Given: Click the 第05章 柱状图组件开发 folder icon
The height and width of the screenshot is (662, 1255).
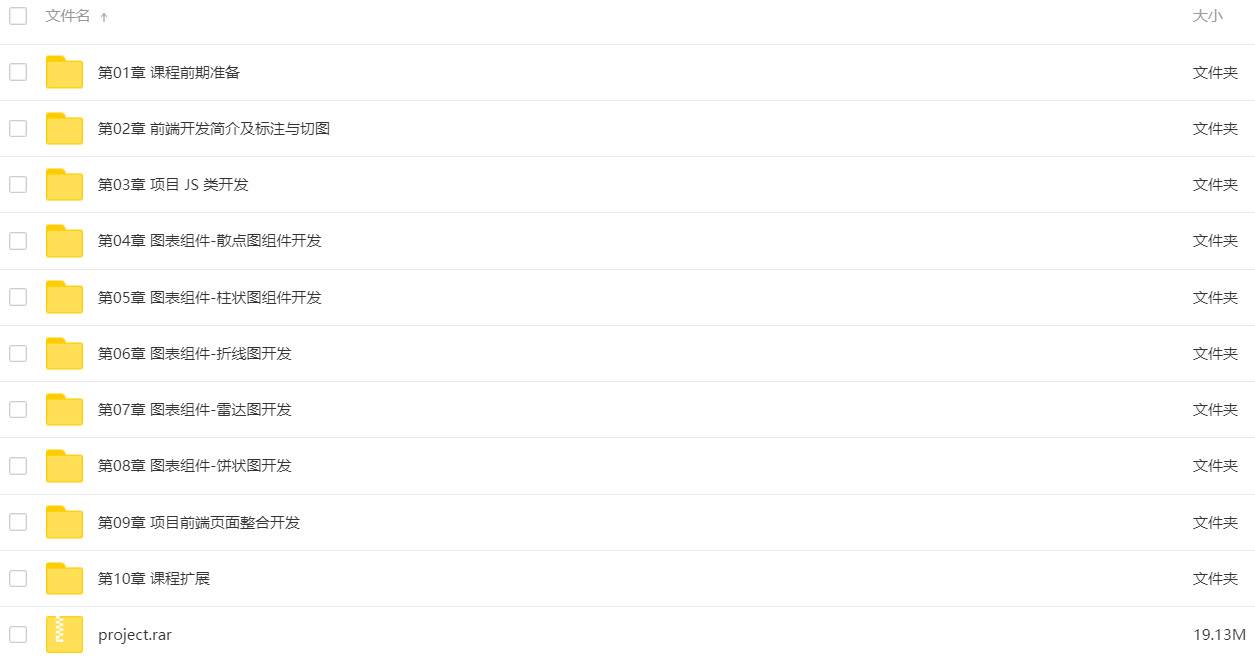Looking at the screenshot, I should click(64, 297).
